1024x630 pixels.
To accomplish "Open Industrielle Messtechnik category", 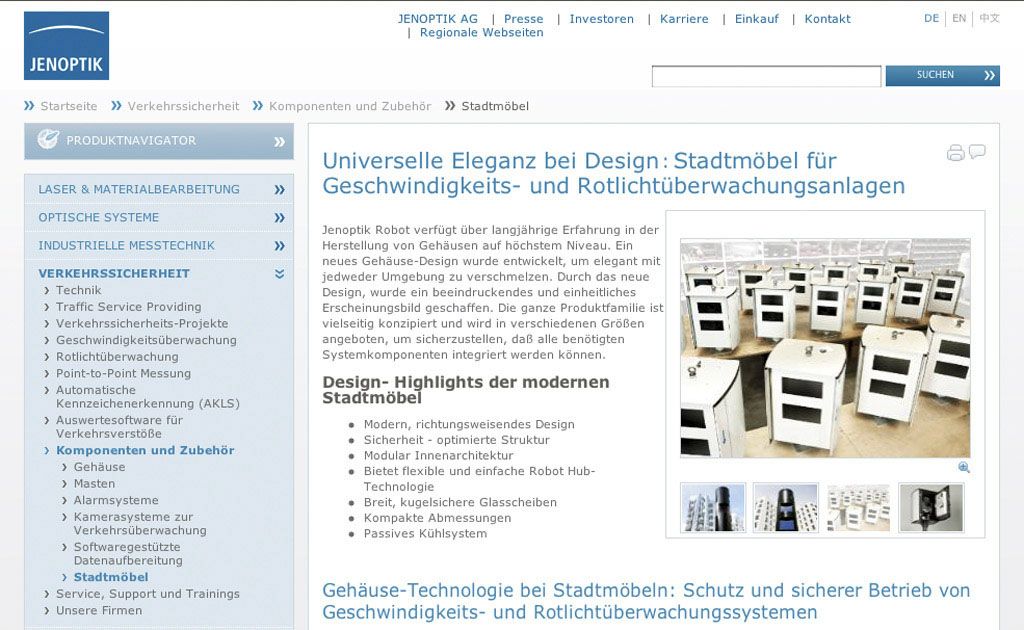I will tap(126, 245).
